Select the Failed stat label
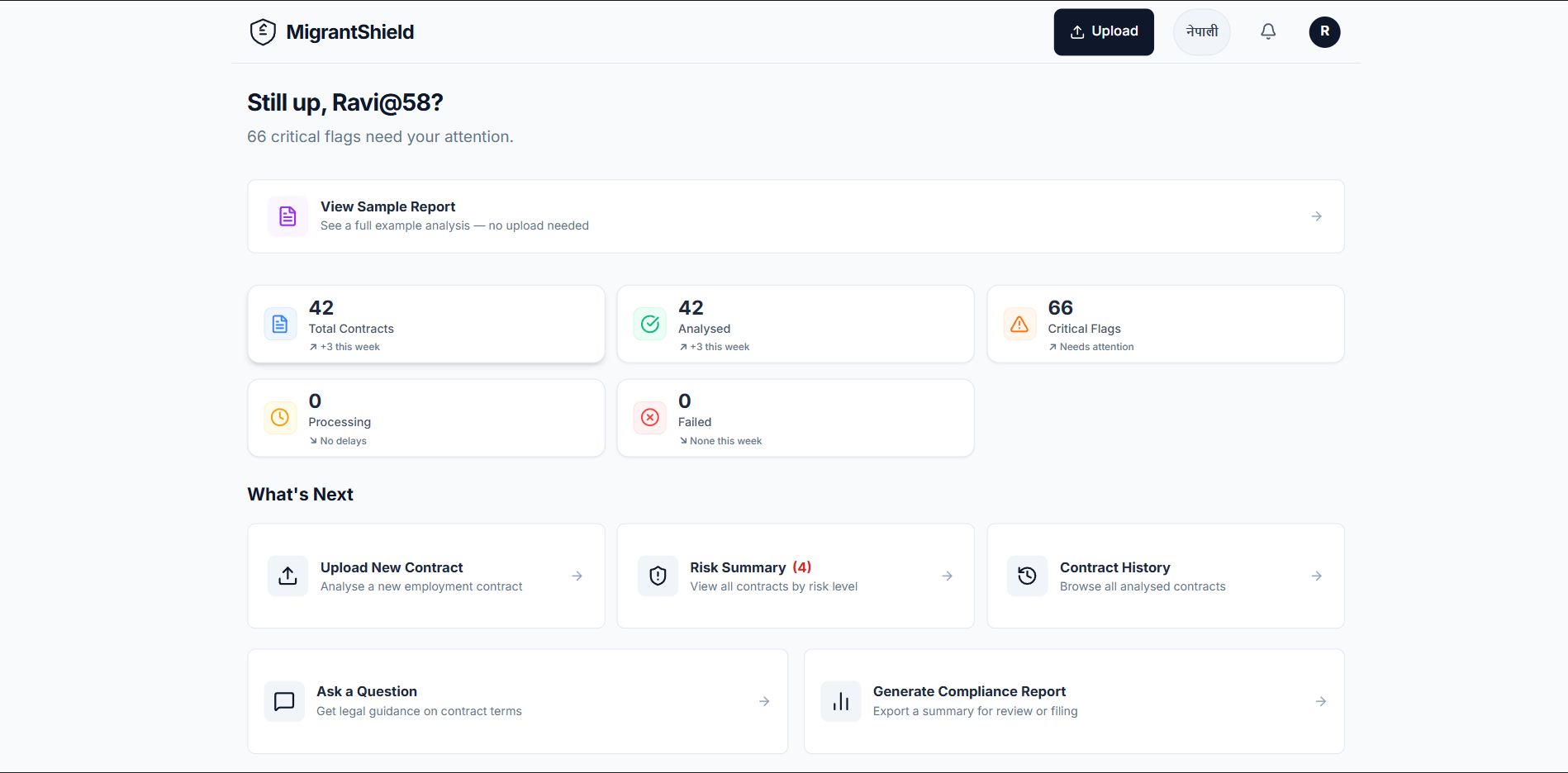This screenshot has width=1568, height=773. 695,422
